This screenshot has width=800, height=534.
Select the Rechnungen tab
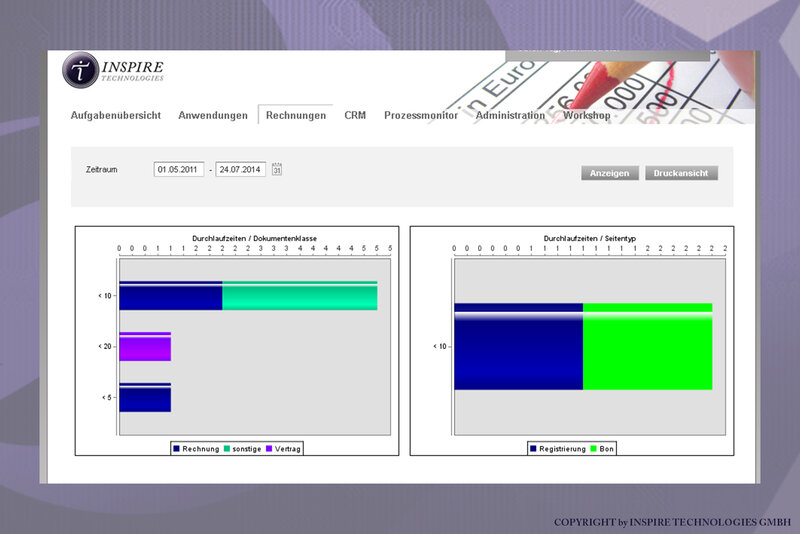296,115
